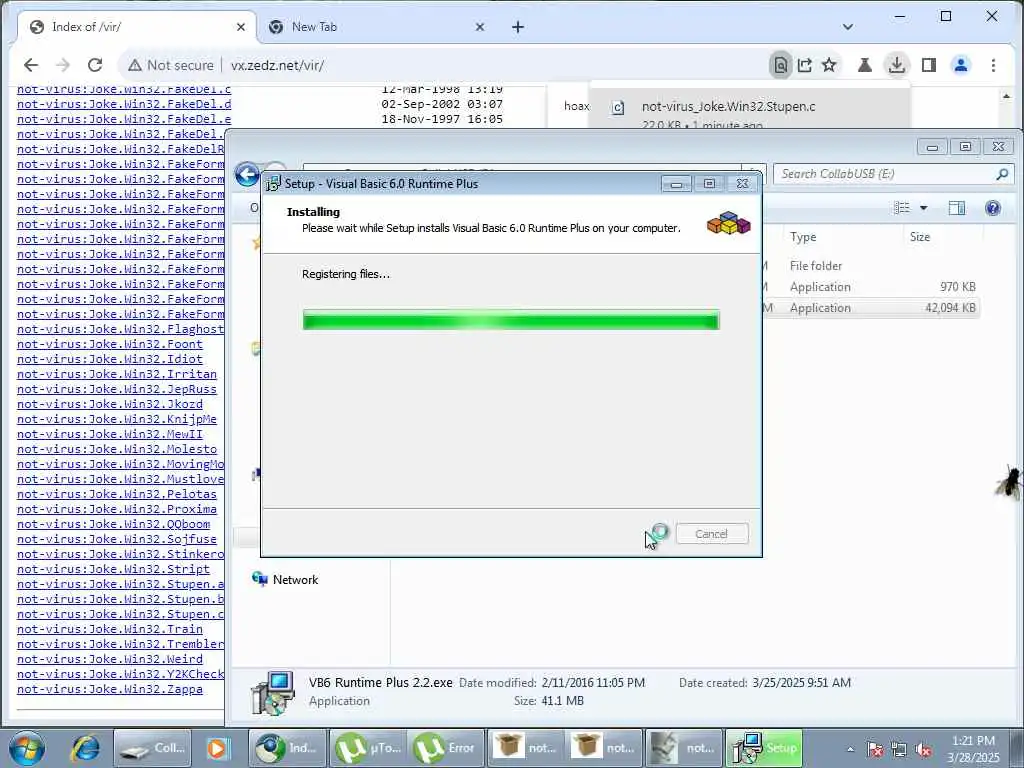The image size is (1024, 768).
Task: Switch to Chrome Ind... taskbar item
Action: [x=287, y=748]
